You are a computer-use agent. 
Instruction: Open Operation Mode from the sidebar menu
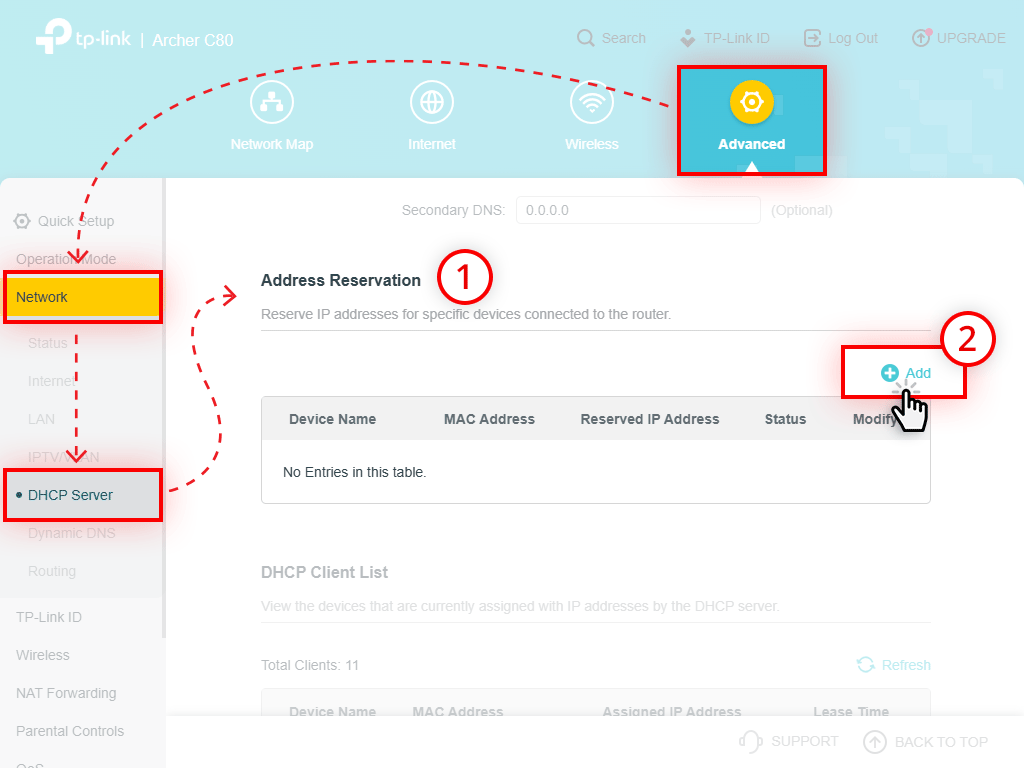coord(64,259)
